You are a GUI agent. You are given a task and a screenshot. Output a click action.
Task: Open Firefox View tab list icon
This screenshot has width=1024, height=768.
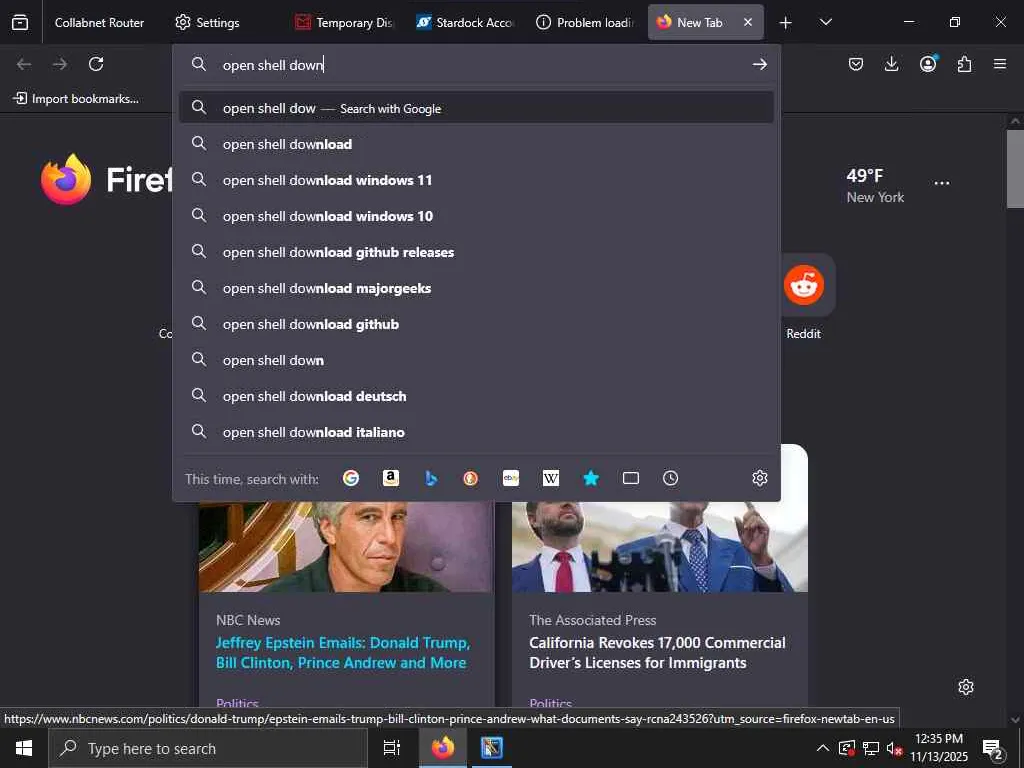pos(20,22)
